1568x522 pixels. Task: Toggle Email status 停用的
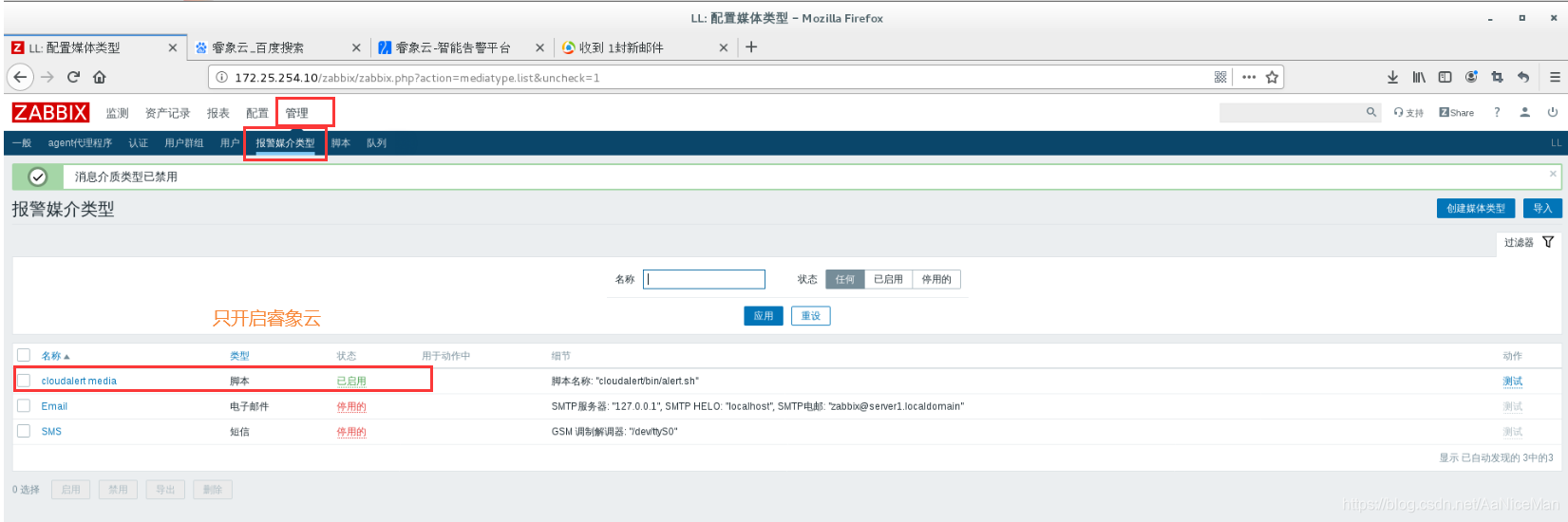pyautogui.click(x=351, y=406)
